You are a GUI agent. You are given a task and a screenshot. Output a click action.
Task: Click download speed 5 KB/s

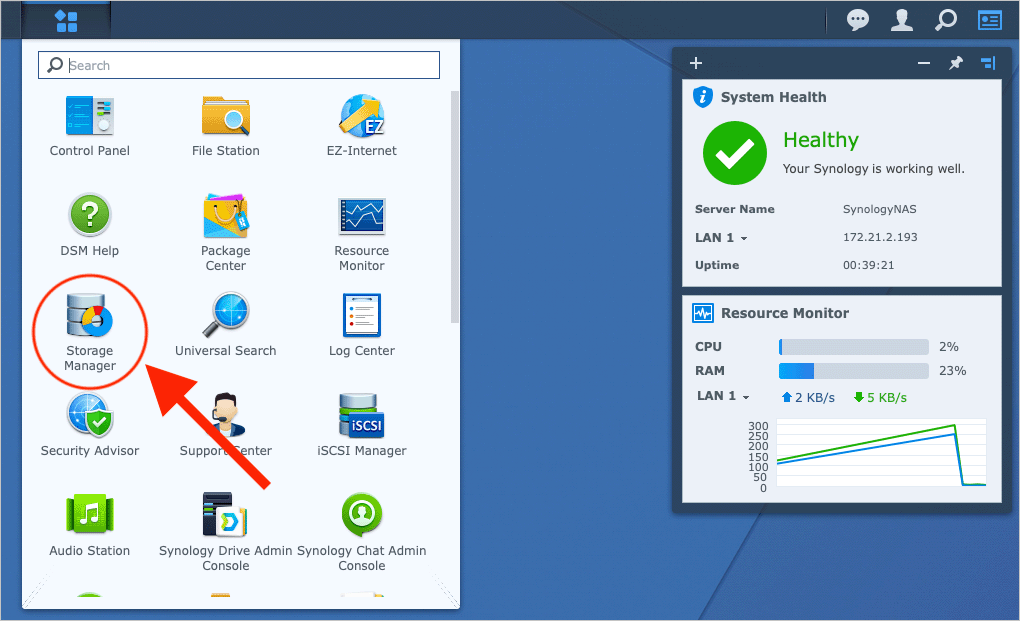[x=880, y=397]
